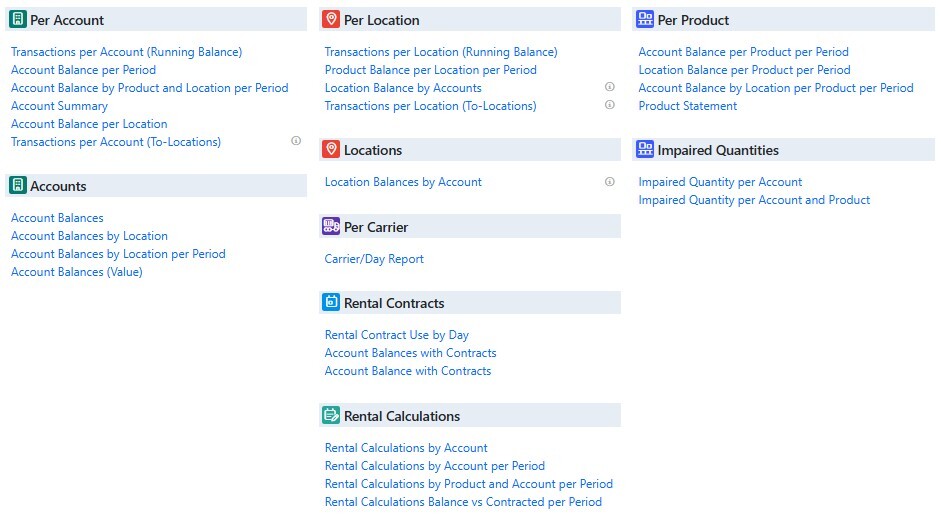Click the Impaired Quantities section icon
This screenshot has width=941, height=521.
pos(645,149)
